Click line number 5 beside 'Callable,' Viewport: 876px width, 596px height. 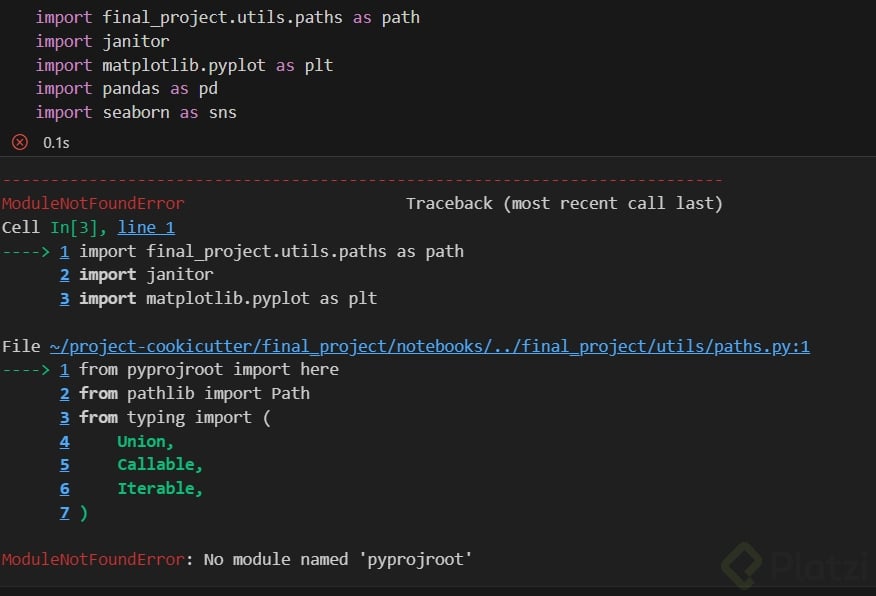point(64,465)
